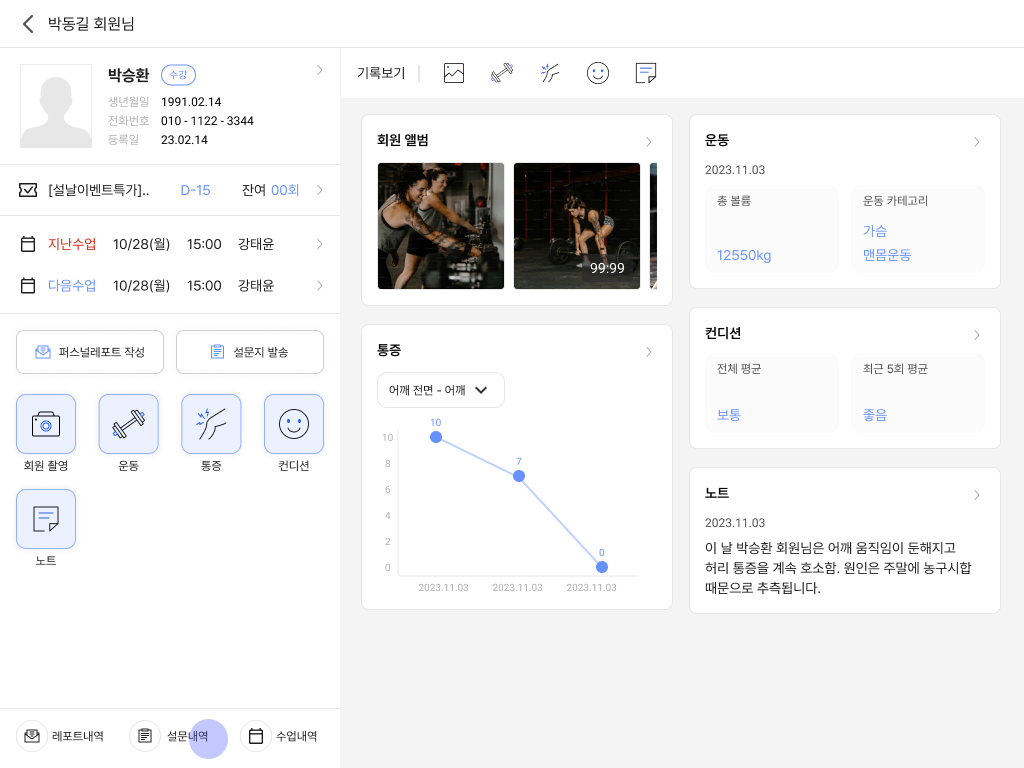The width and height of the screenshot is (1024, 768).
Task: Open 수업내역 at the bottom
Action: (280, 736)
